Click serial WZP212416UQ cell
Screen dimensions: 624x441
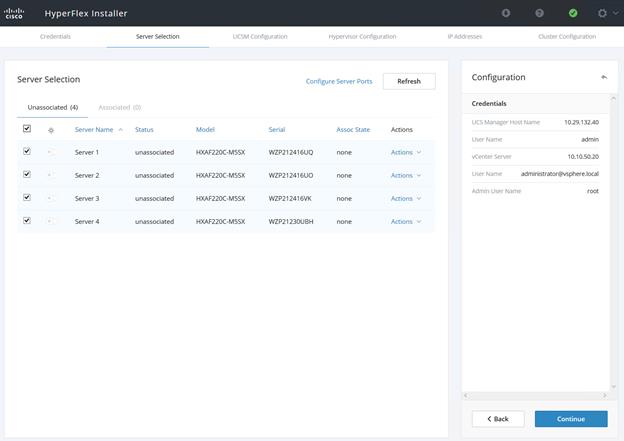291,152
